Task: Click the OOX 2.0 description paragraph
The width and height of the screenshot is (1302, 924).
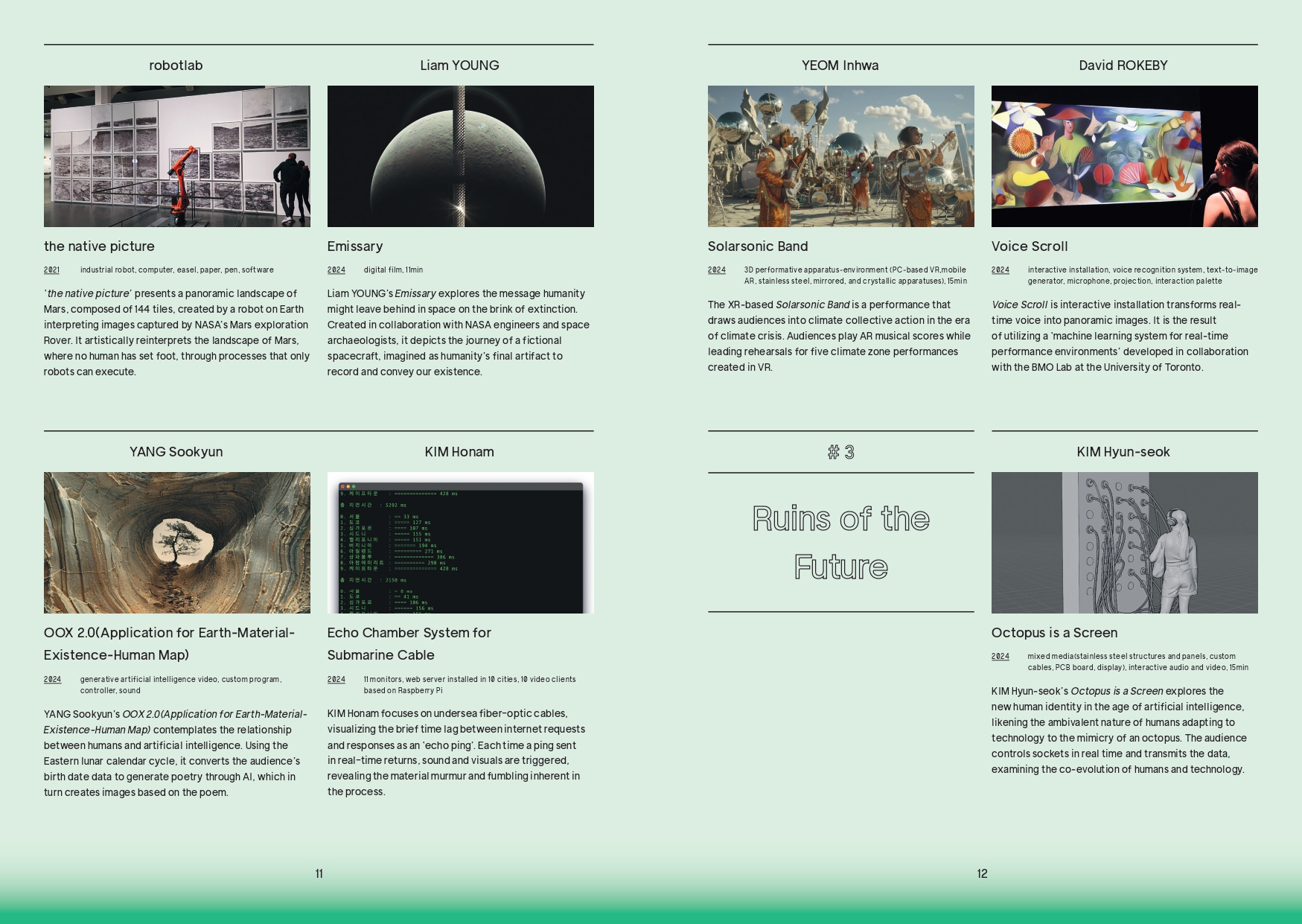Action: (175, 753)
